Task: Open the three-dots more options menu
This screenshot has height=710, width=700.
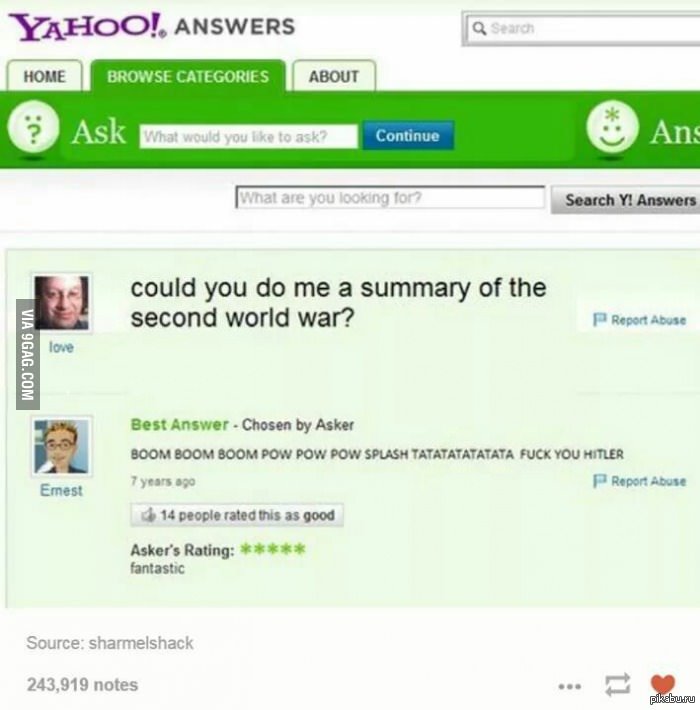Action: click(570, 687)
